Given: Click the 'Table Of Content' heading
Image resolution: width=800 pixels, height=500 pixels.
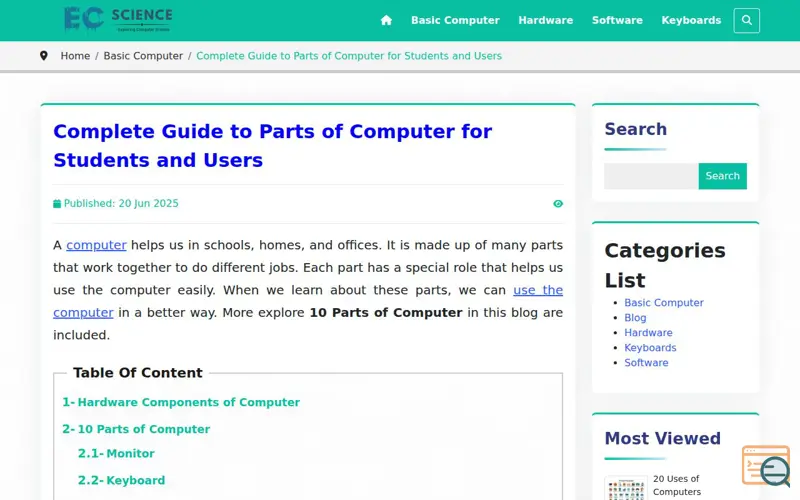Looking at the screenshot, I should pos(138,372).
